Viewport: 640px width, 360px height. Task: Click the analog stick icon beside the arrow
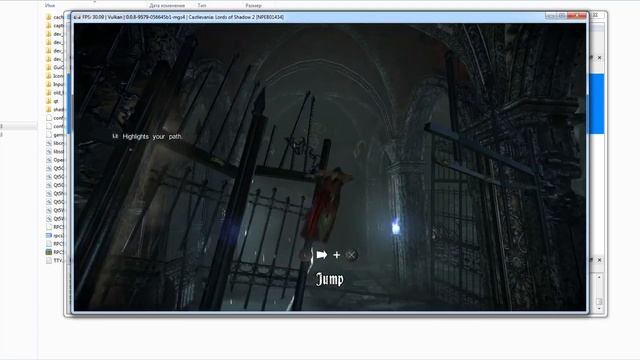(x=306, y=255)
